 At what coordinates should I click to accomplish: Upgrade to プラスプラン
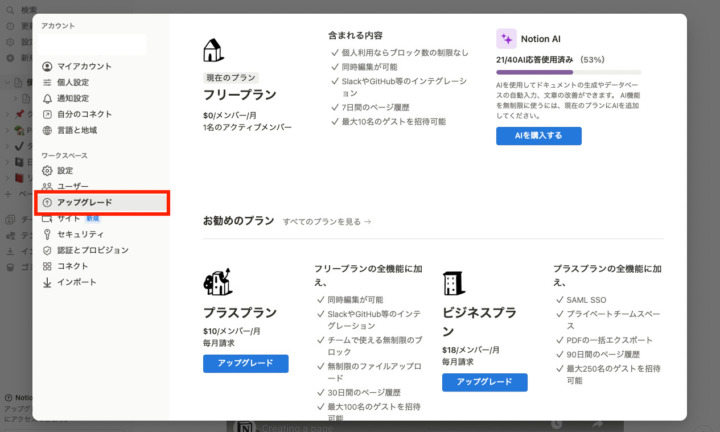(x=246, y=363)
